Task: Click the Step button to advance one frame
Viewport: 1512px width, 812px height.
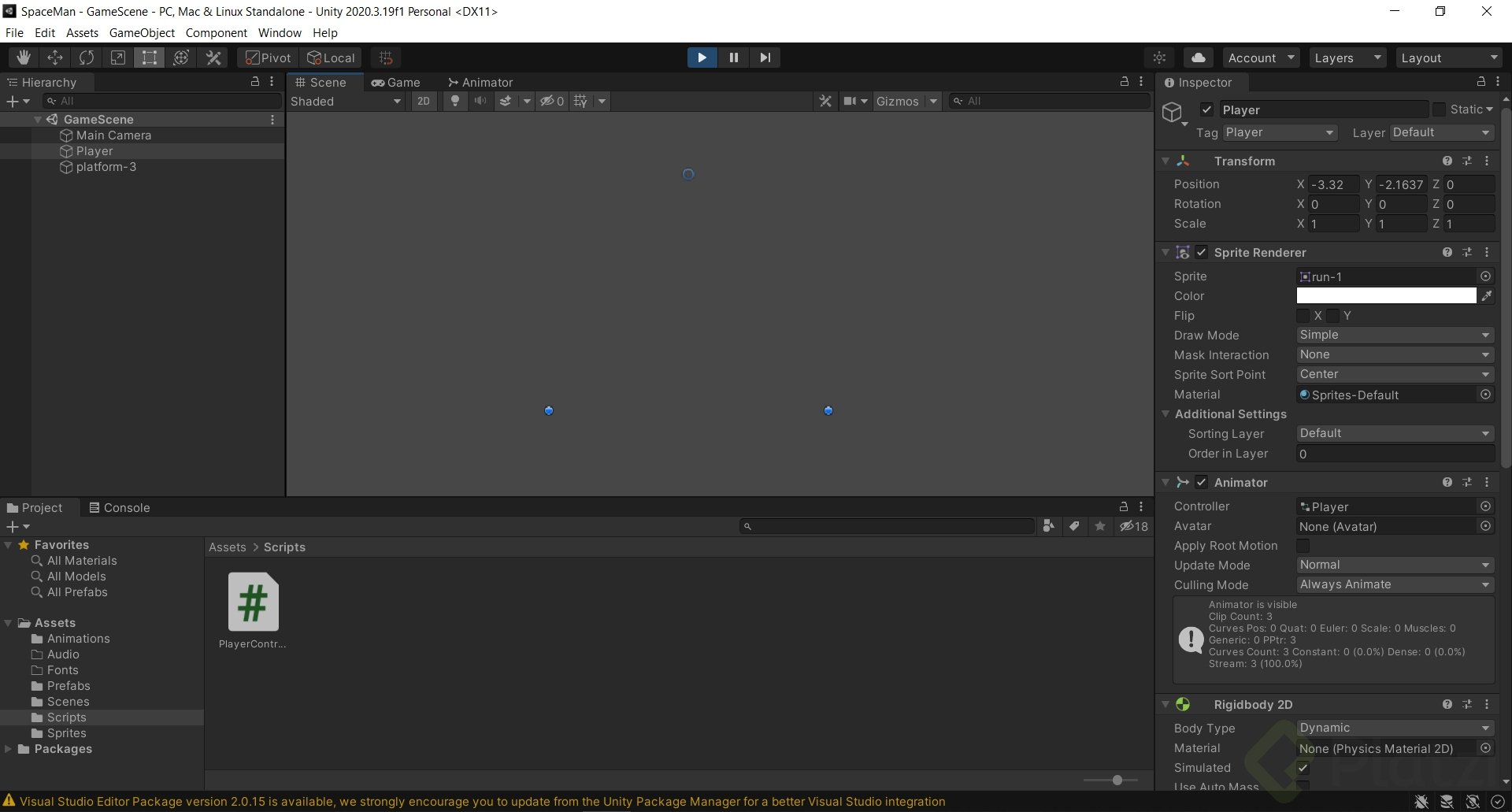Action: (765, 57)
